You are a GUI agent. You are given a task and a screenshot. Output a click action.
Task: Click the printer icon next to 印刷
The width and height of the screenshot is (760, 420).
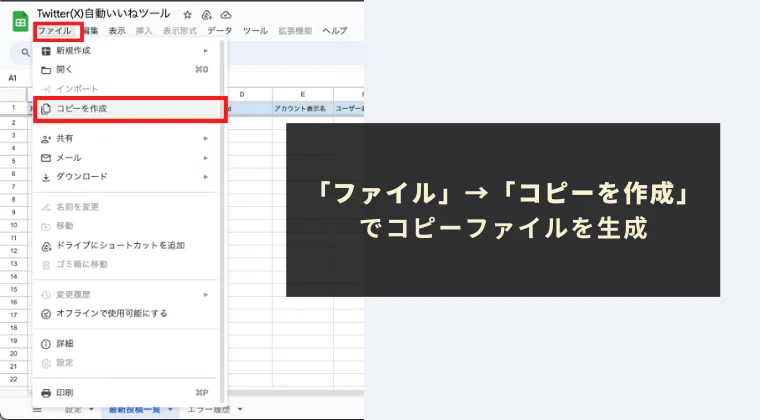coord(46,393)
